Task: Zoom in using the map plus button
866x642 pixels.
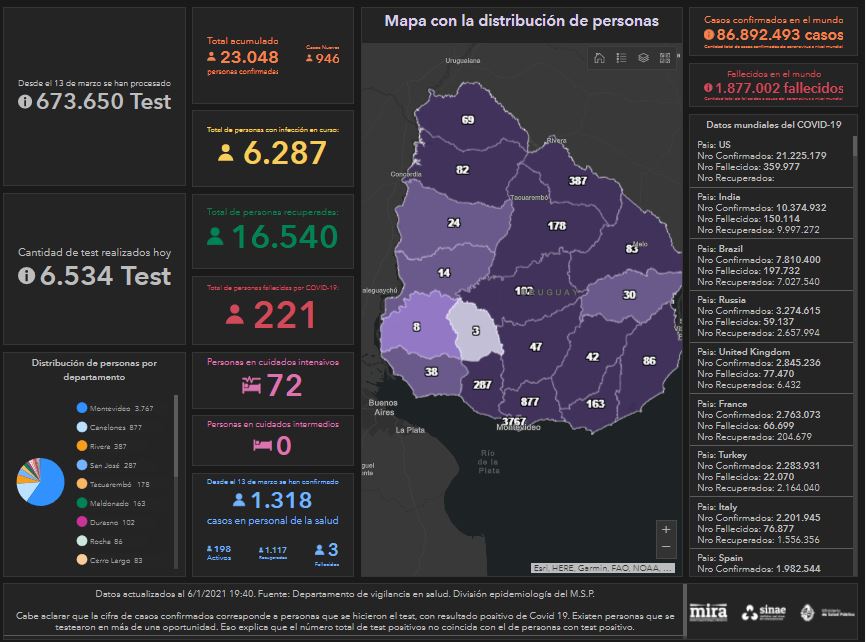Action: point(666,529)
